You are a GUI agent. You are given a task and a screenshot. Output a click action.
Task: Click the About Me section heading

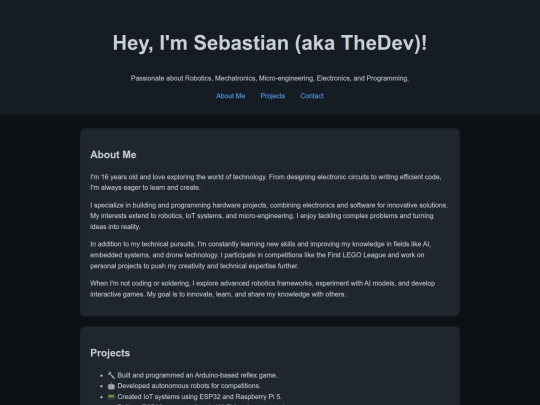coord(113,155)
